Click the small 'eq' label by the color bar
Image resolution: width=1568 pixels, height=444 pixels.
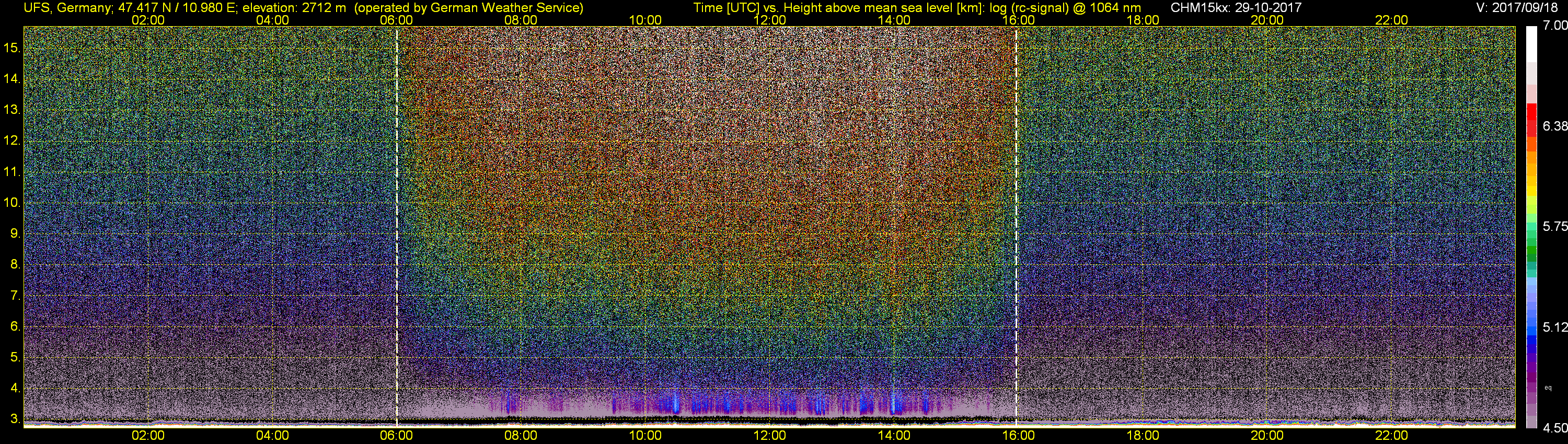[1548, 388]
